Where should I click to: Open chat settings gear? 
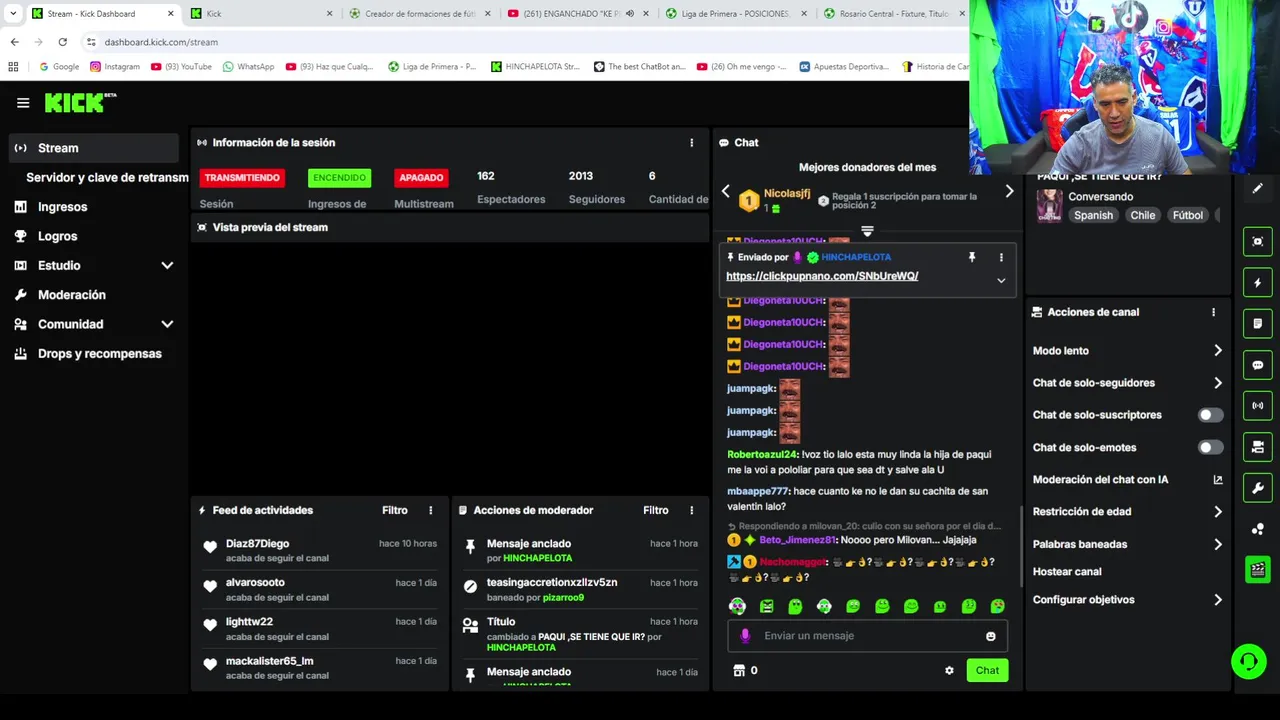click(x=949, y=670)
